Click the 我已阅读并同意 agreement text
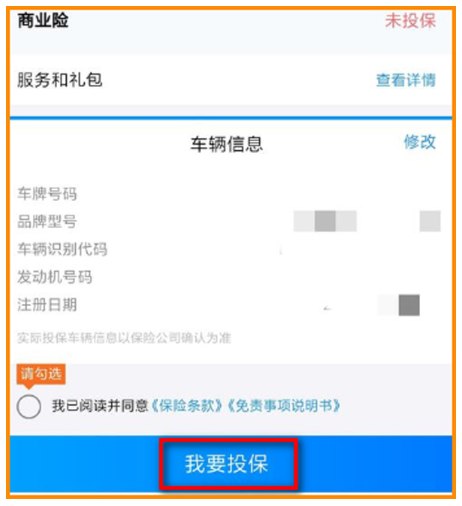462x506 pixels. pyautogui.click(x=100, y=406)
